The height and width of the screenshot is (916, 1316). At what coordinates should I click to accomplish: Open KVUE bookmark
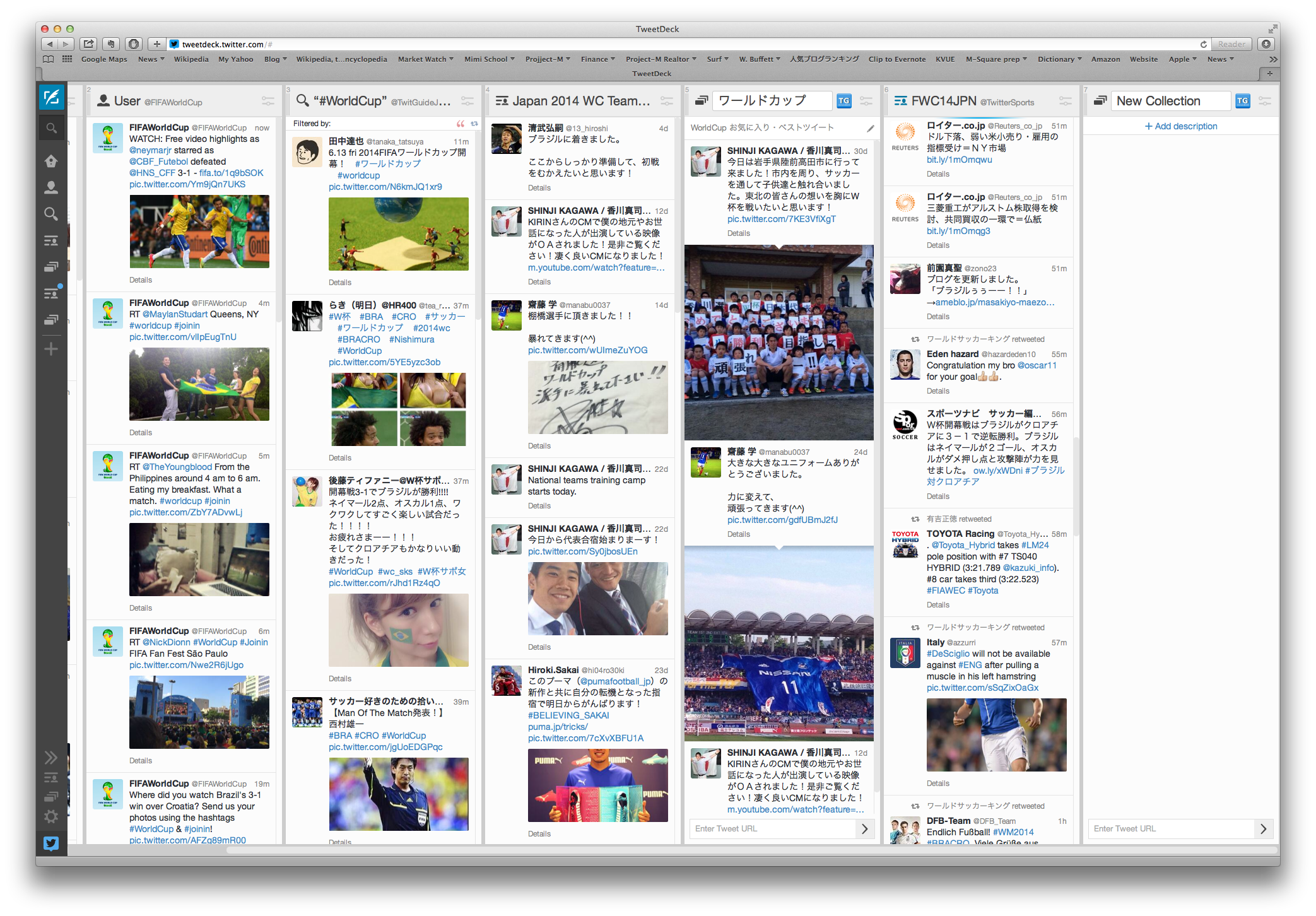point(944,59)
